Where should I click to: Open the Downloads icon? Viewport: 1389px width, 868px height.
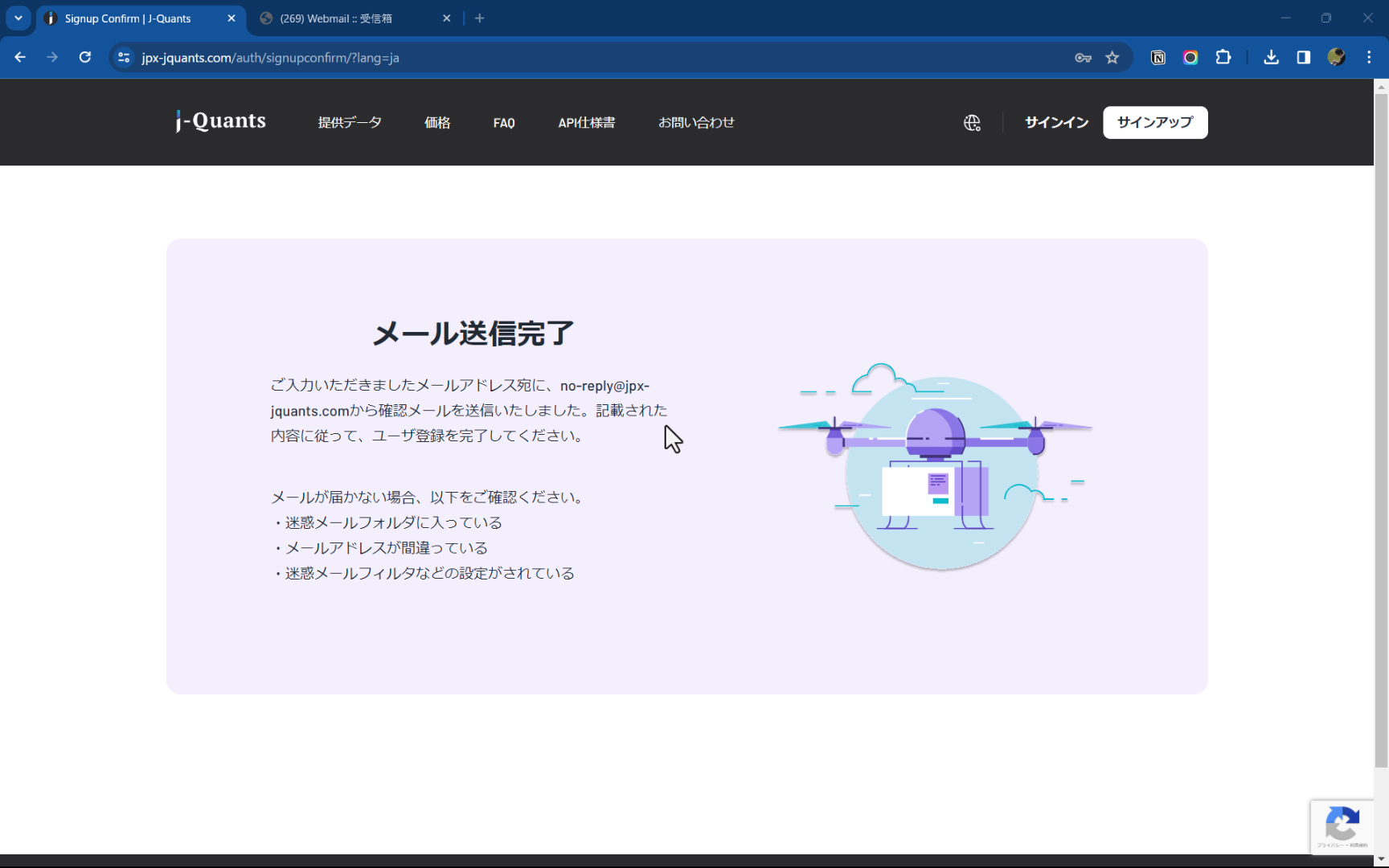[x=1271, y=57]
